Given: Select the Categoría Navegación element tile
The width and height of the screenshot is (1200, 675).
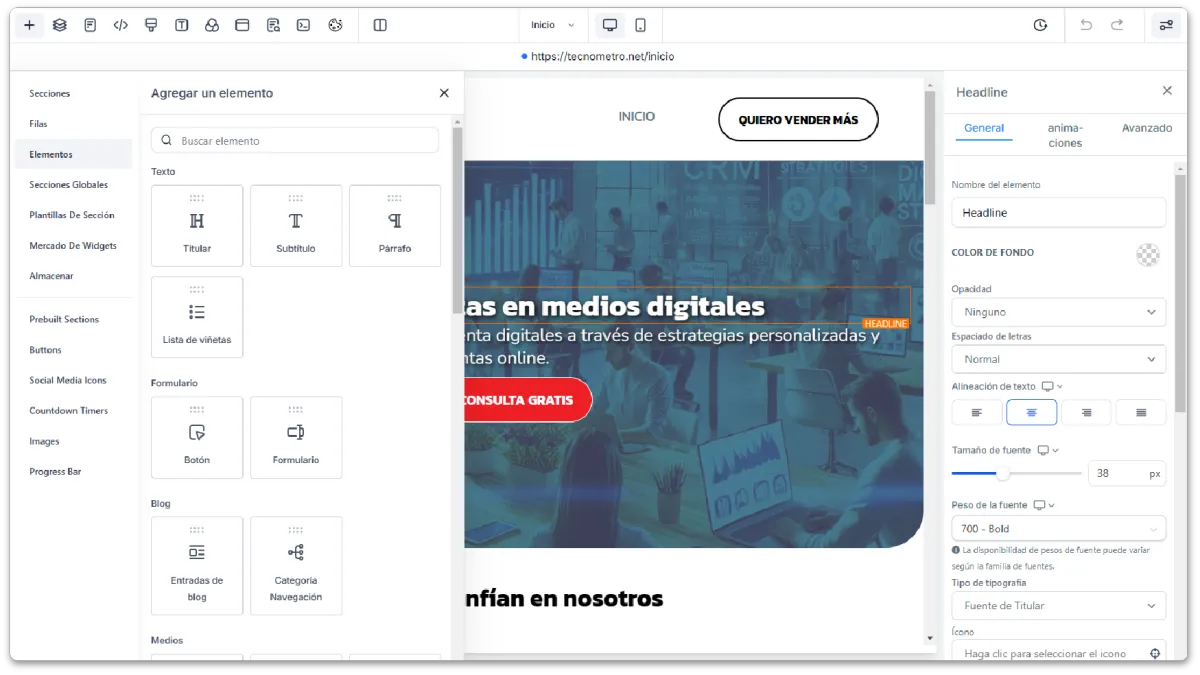Looking at the screenshot, I should (x=296, y=566).
